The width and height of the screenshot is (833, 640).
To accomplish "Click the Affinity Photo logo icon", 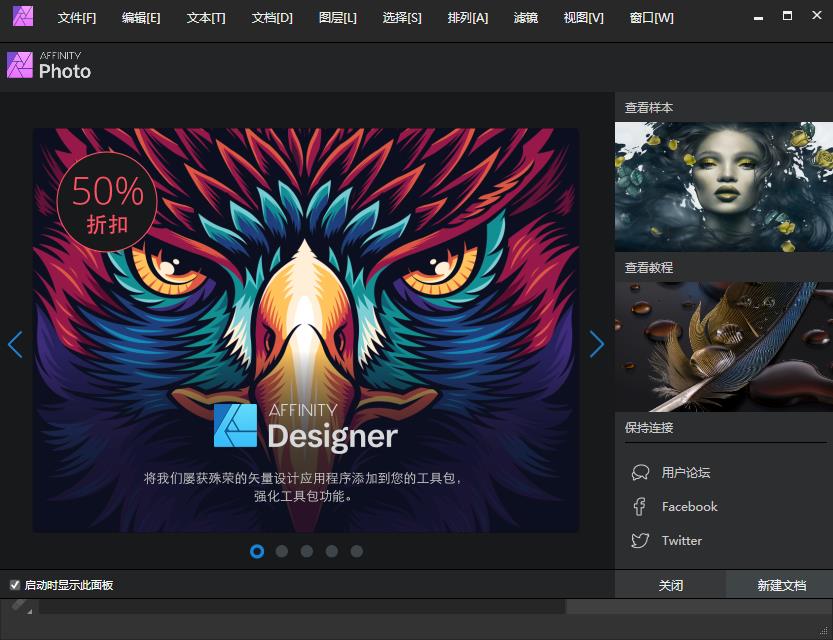I will coord(19,66).
